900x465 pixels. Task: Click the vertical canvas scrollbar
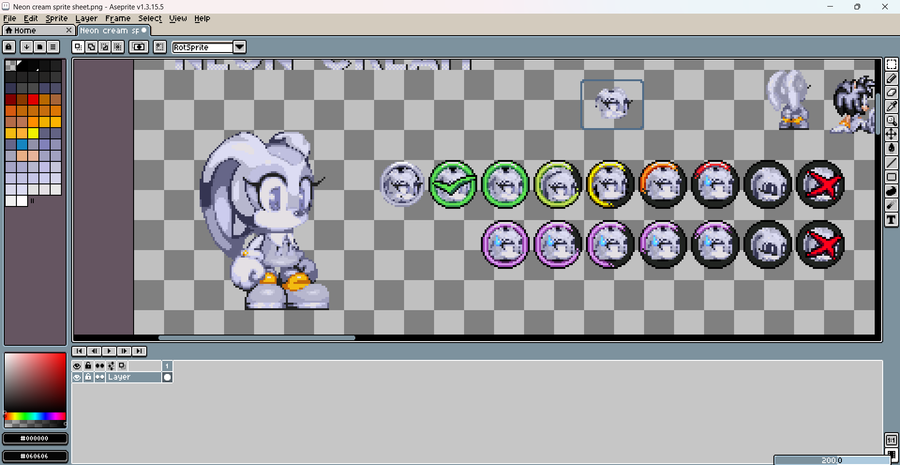[x=877, y=112]
